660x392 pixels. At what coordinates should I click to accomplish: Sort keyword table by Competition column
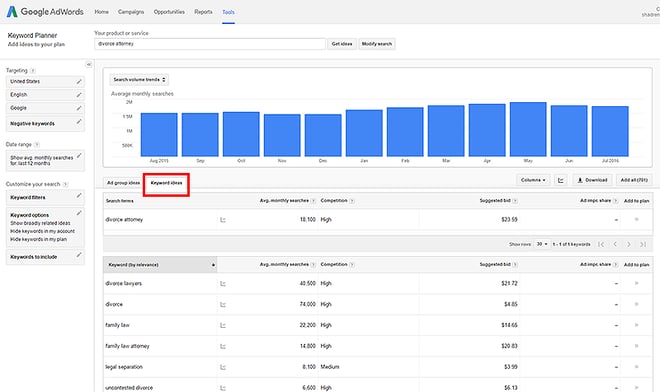coord(334,265)
